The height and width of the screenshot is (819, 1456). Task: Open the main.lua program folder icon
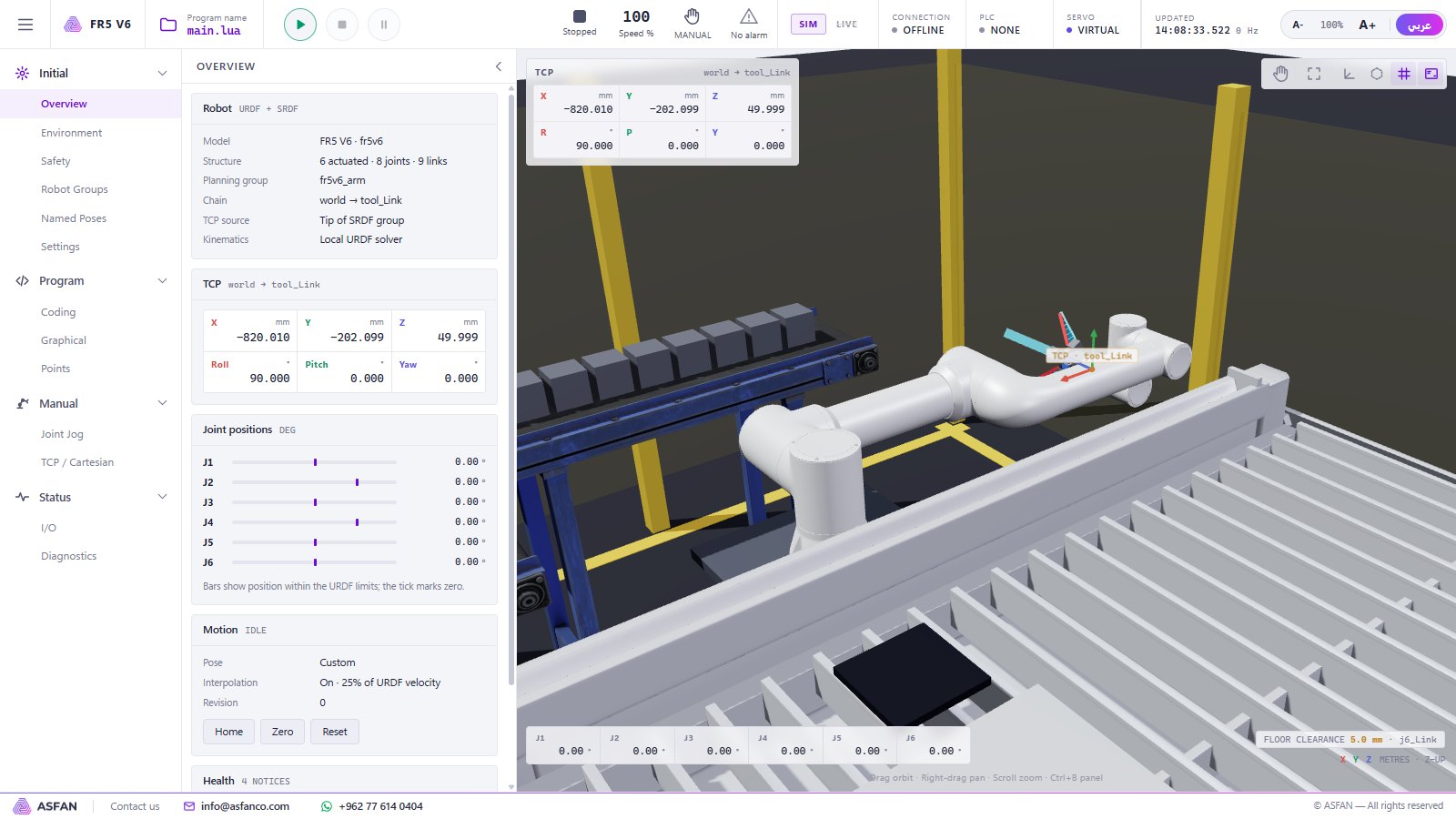168,25
